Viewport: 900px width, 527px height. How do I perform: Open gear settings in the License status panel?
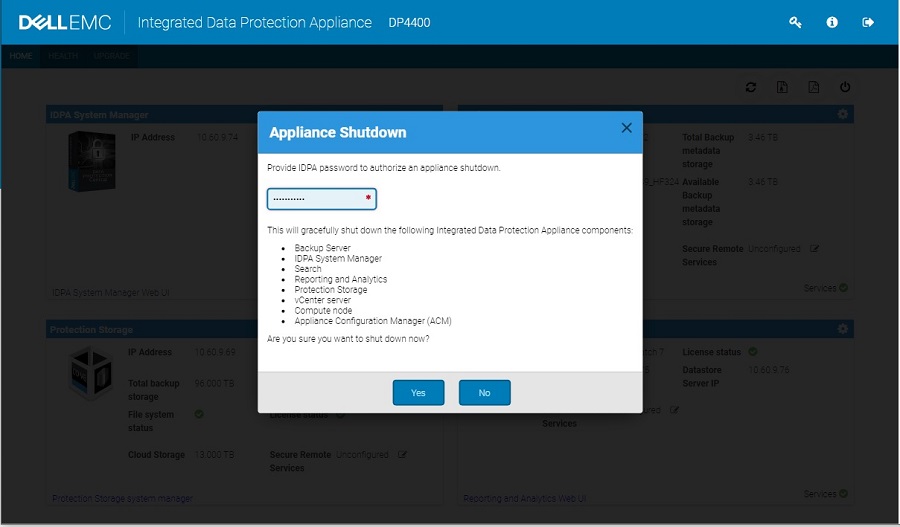click(843, 329)
